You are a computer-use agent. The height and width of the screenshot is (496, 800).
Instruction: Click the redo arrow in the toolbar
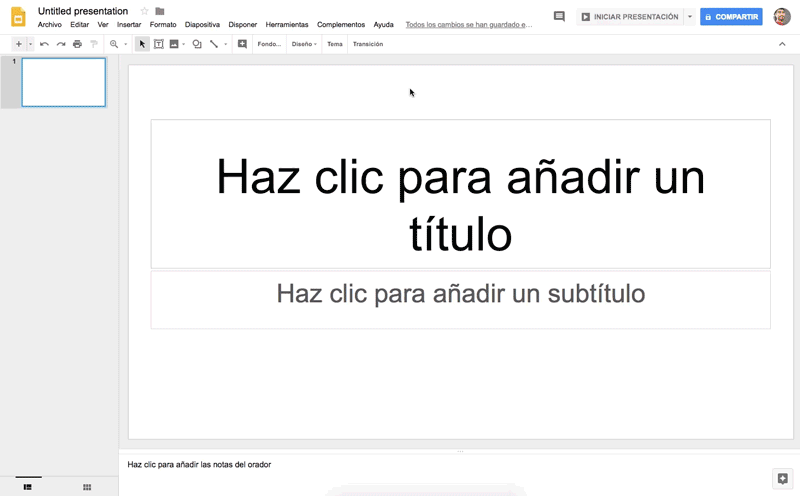[60, 44]
